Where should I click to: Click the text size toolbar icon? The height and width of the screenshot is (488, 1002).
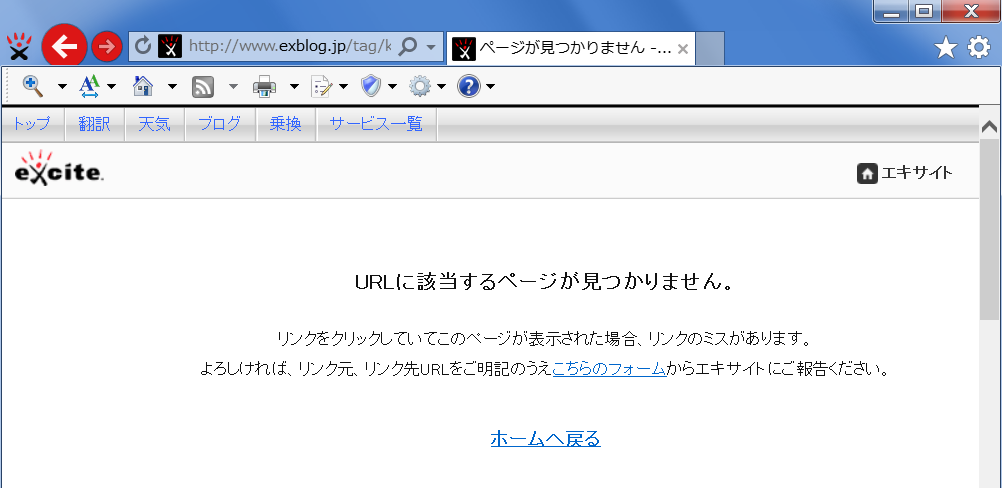[89, 86]
